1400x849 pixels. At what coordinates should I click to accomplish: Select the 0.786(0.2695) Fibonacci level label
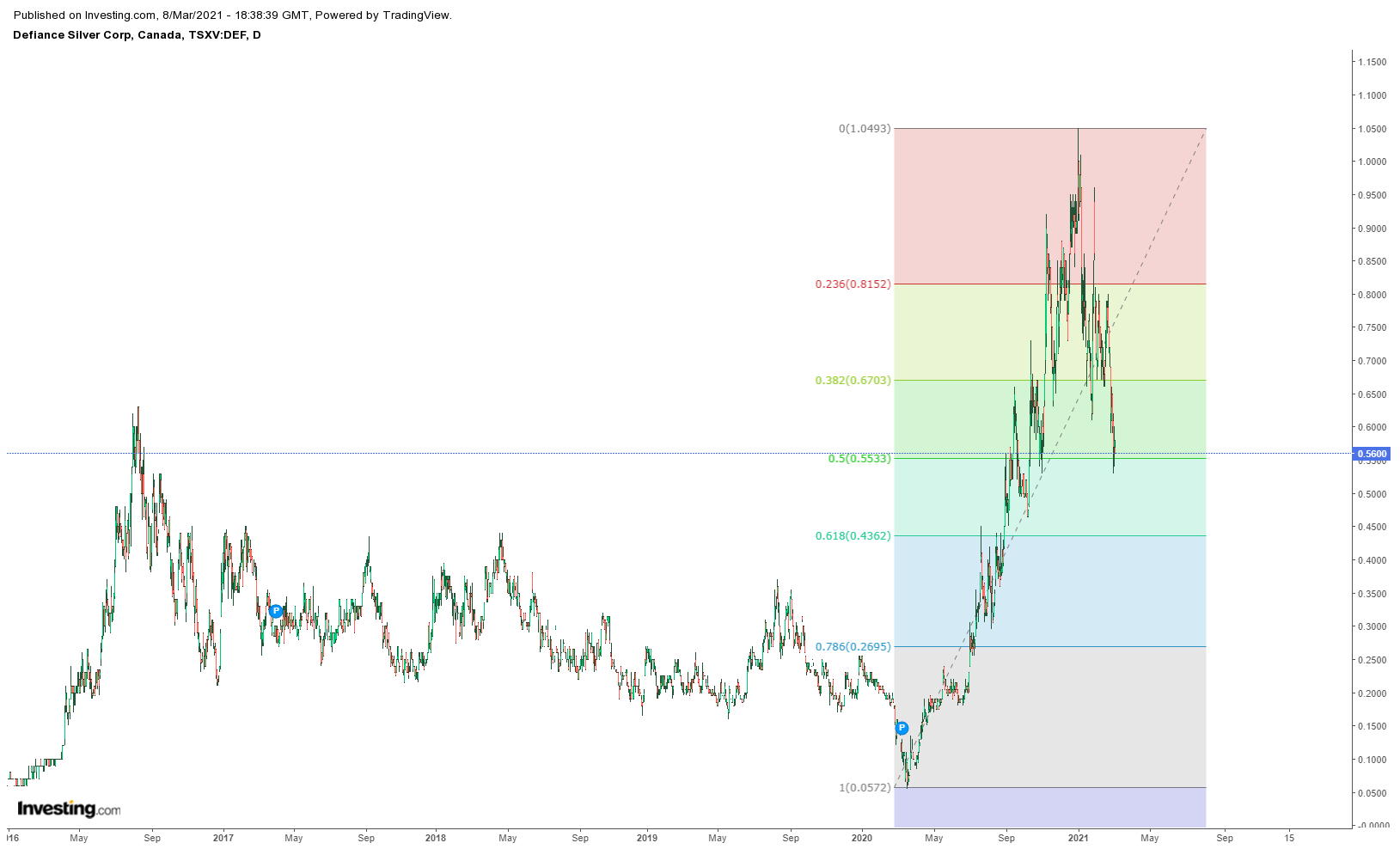click(x=853, y=647)
